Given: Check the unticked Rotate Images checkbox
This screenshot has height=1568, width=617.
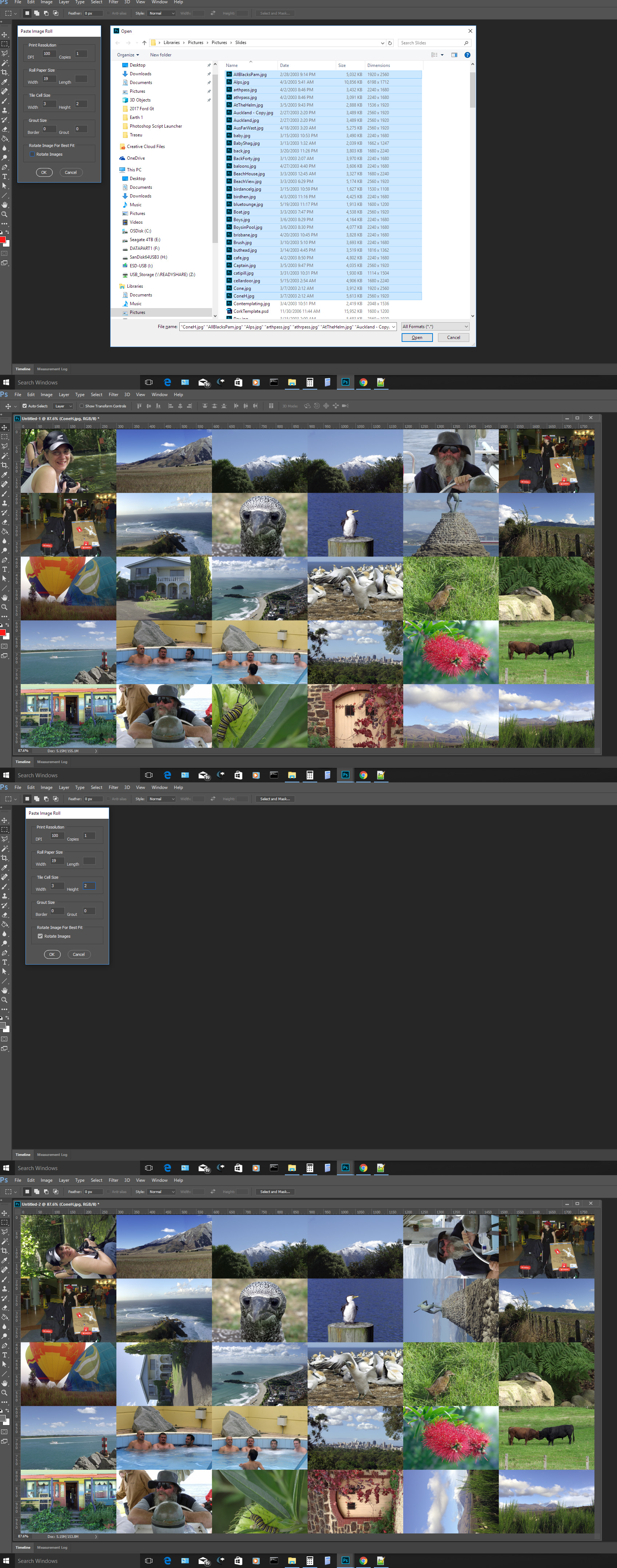Looking at the screenshot, I should [32, 154].
